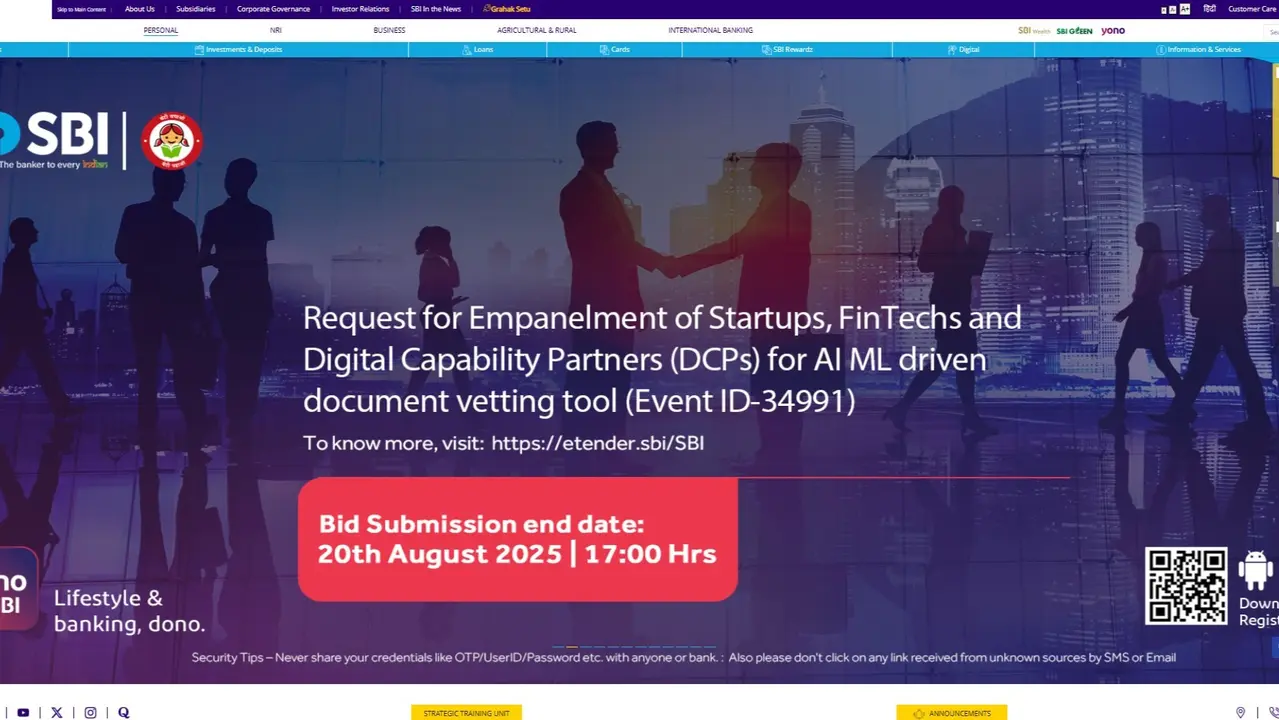Open SBI Instagram profile icon
This screenshot has width=1279, height=720.
click(90, 713)
